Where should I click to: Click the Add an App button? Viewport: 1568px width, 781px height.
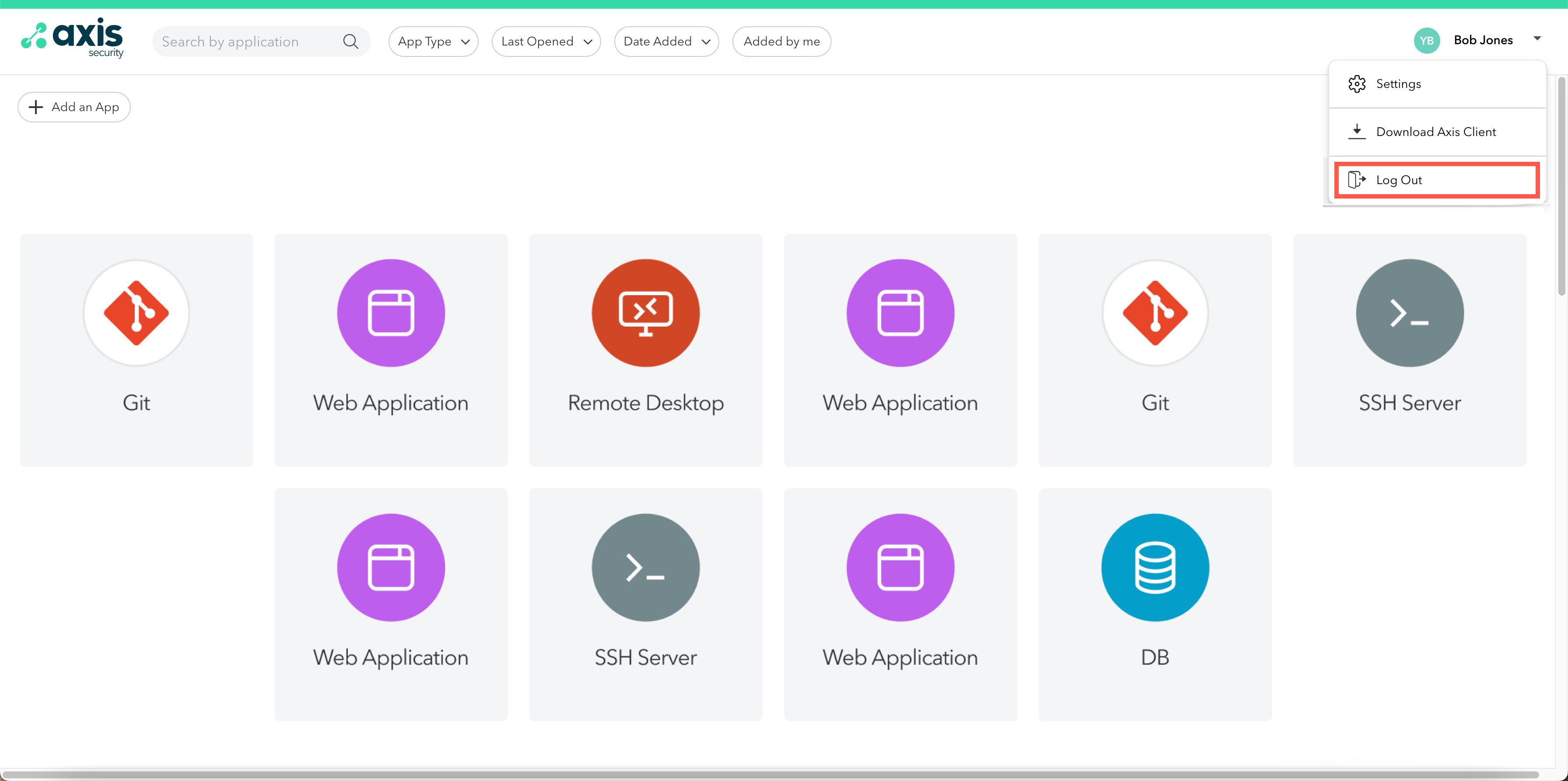pos(74,107)
